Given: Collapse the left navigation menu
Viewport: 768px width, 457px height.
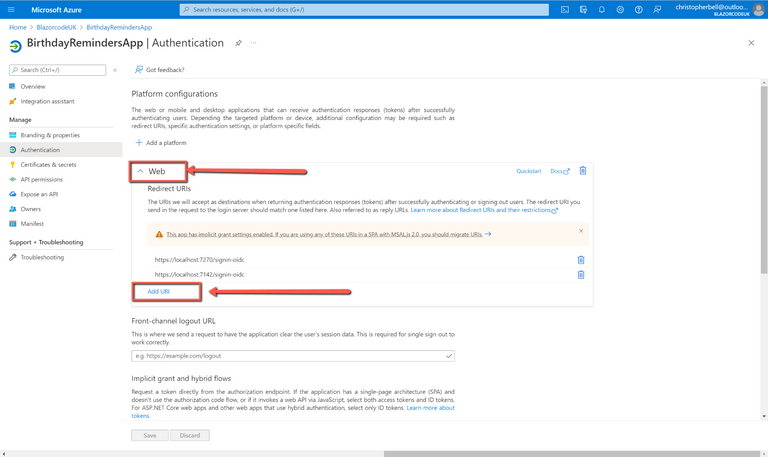Looking at the screenshot, I should [115, 70].
